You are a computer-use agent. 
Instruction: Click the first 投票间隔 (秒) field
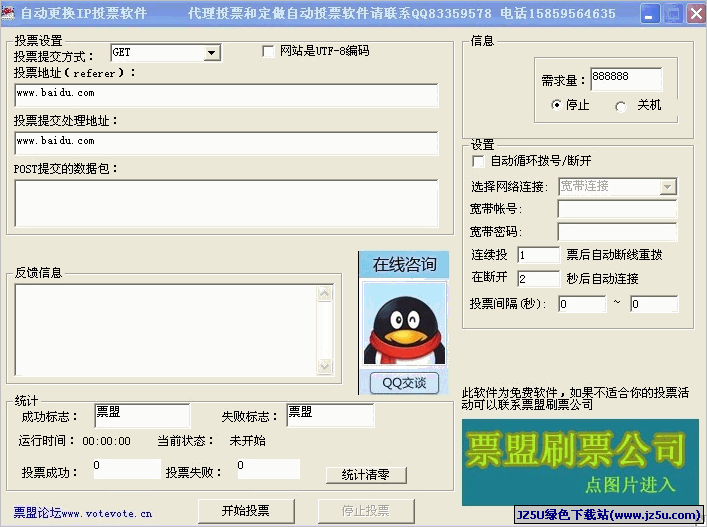(582, 304)
